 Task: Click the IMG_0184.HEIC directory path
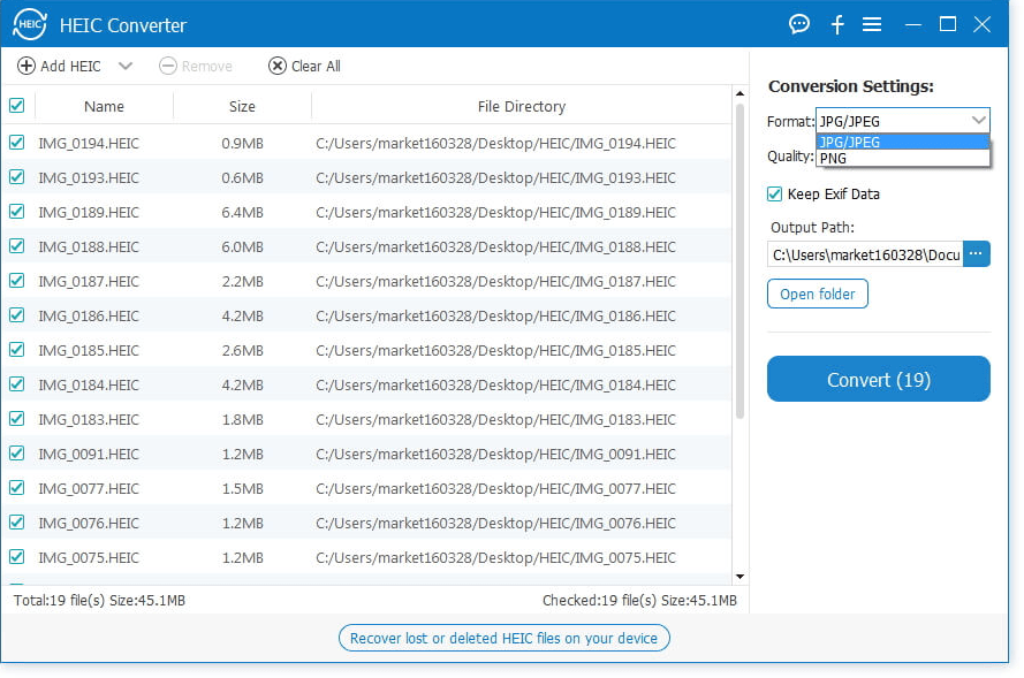click(x=496, y=385)
